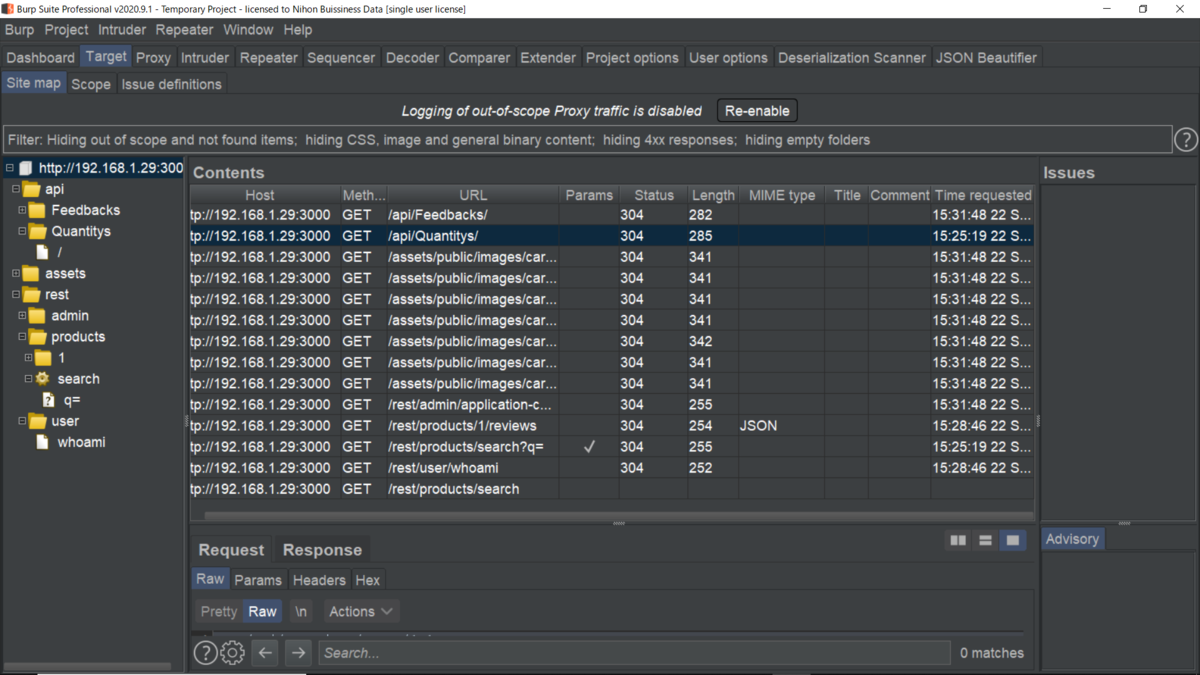This screenshot has height=675, width=1200.
Task: Click the filter bar to edit filter
Action: click(x=587, y=140)
